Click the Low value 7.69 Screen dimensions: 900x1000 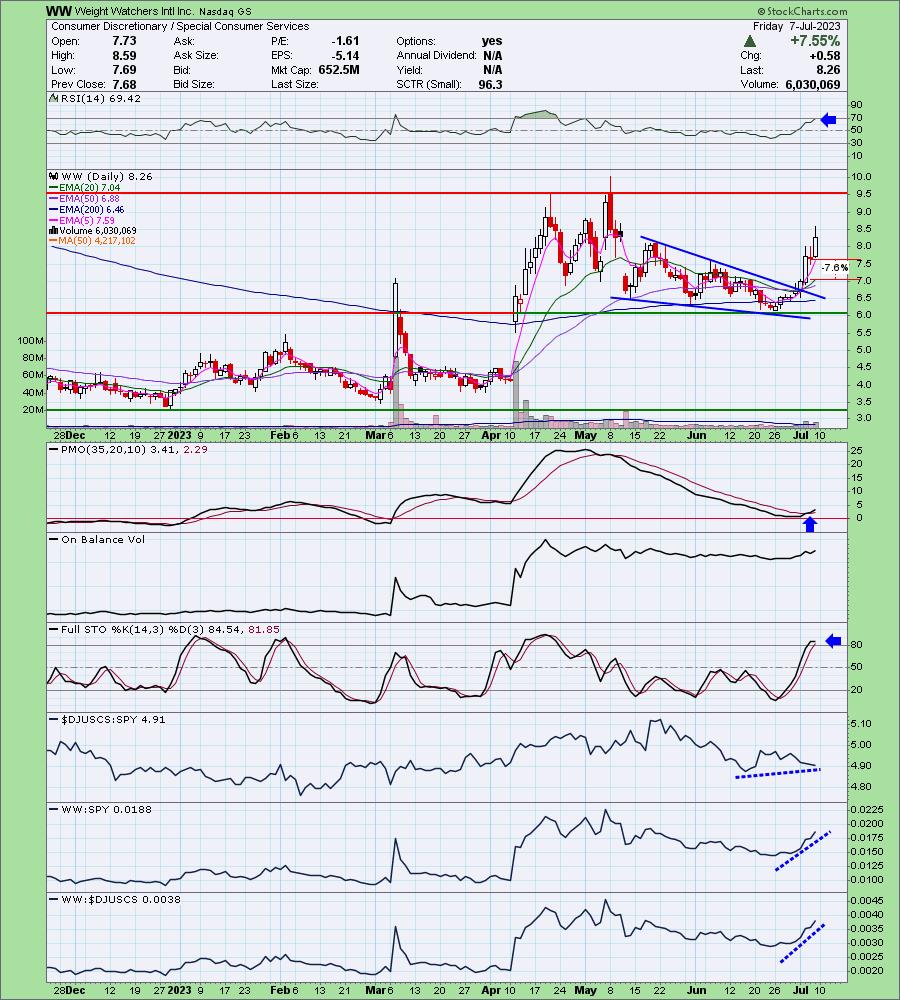[x=124, y=70]
